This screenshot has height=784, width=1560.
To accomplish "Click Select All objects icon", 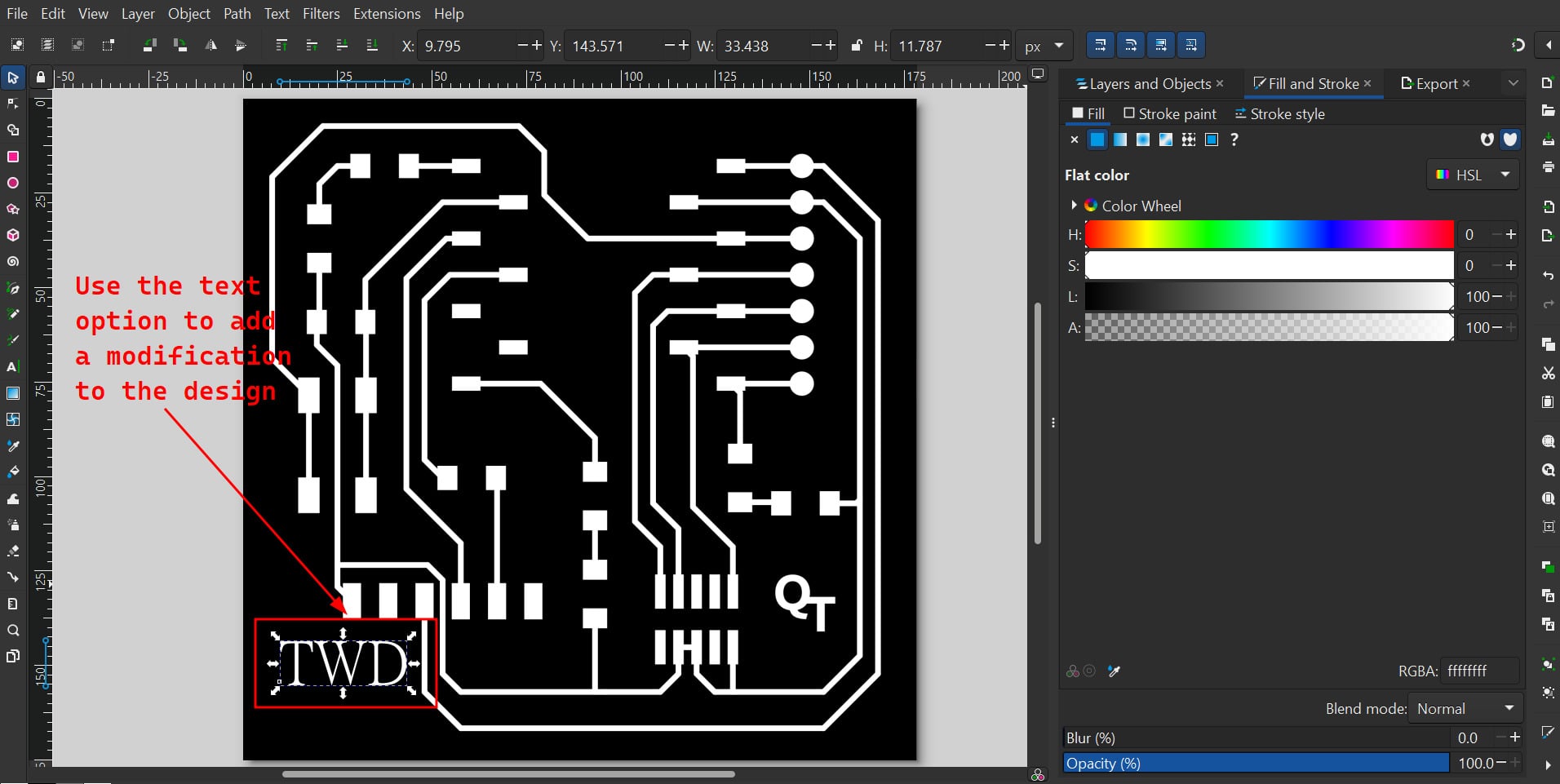I will pyautogui.click(x=17, y=46).
